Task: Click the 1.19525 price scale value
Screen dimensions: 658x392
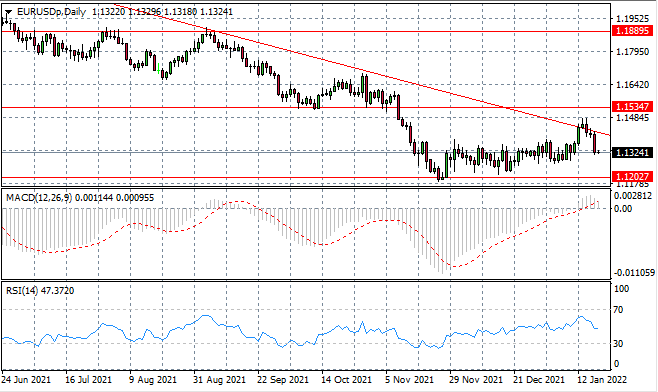Action: 632,19
